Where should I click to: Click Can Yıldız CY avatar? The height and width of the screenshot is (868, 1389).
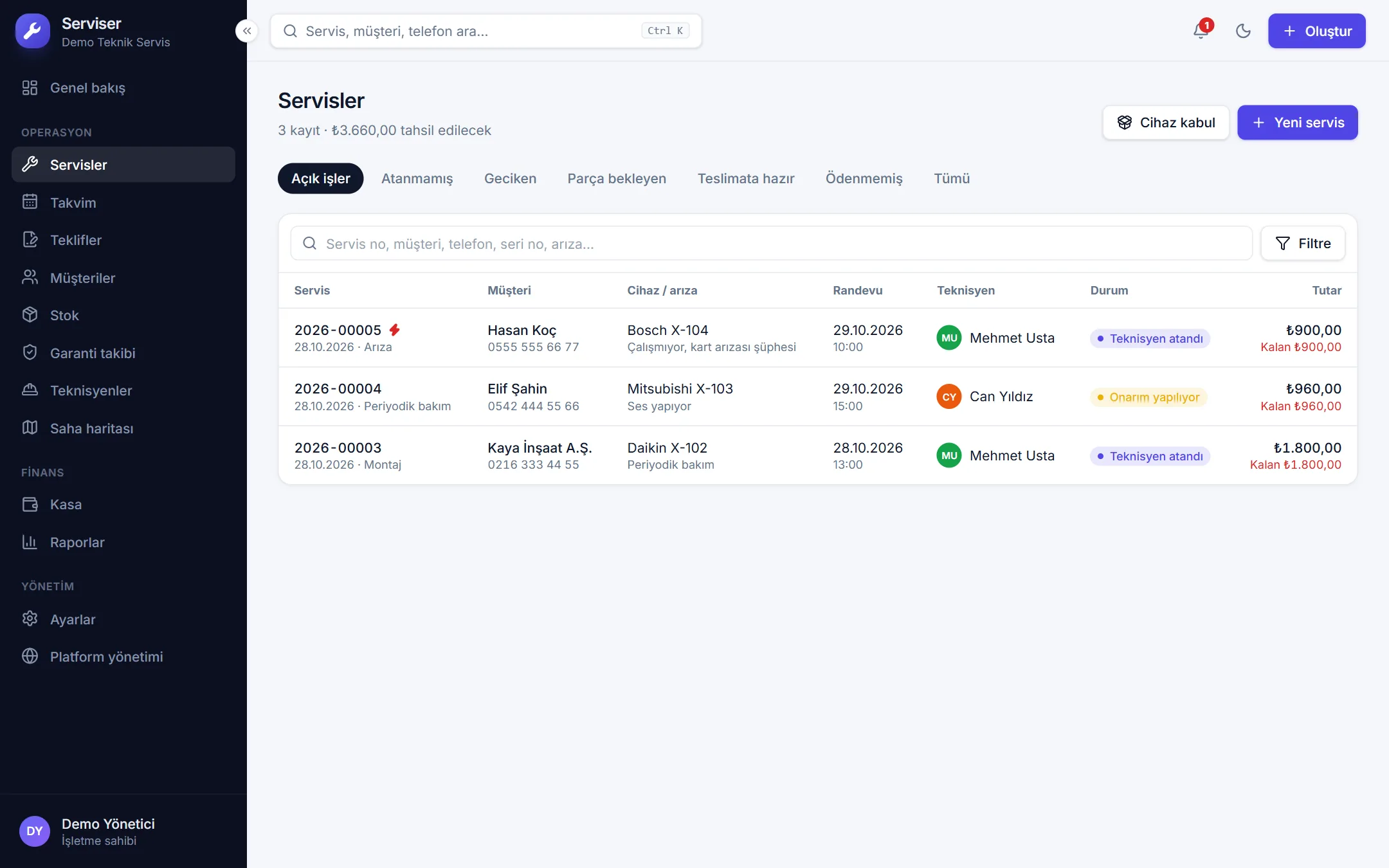point(949,397)
